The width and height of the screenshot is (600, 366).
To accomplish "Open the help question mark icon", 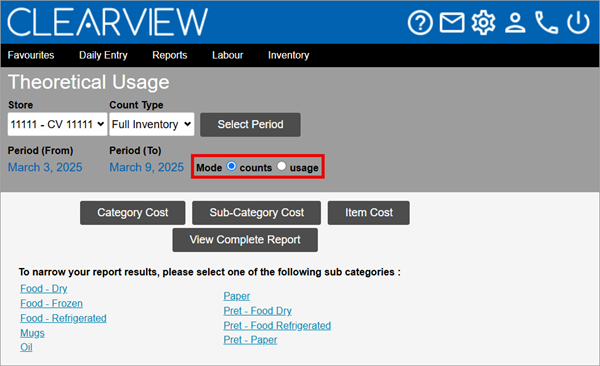I will tap(420, 23).
